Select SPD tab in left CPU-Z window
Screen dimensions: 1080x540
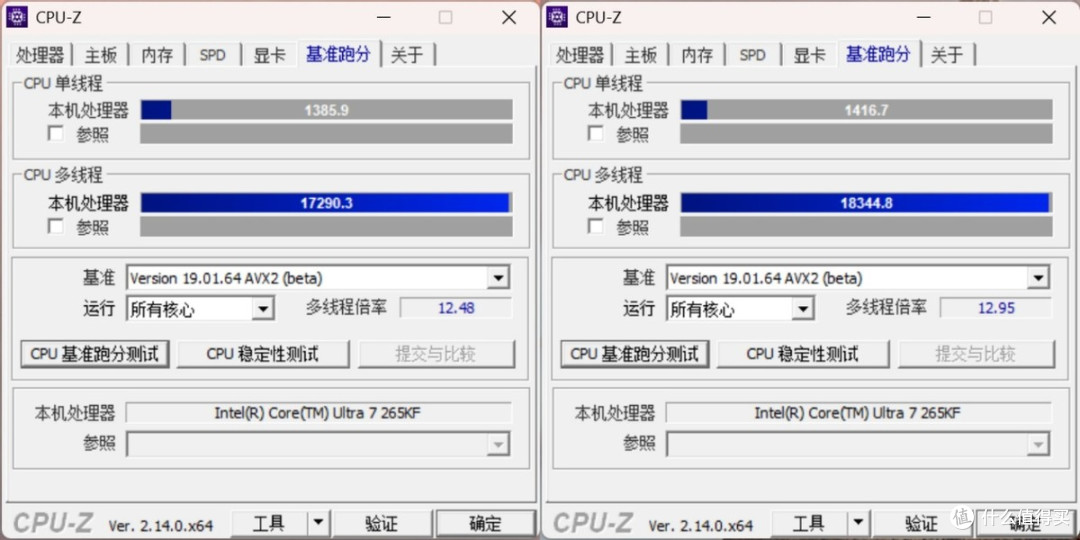tap(213, 55)
